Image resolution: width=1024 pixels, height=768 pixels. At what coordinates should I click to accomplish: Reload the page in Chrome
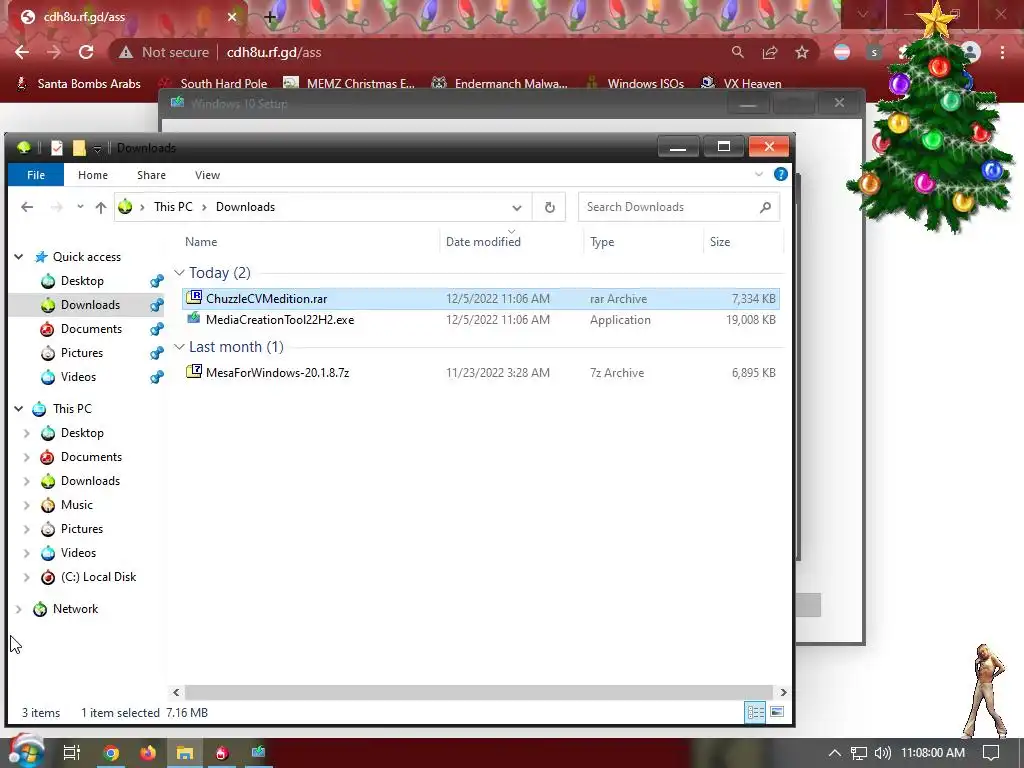tap(86, 52)
